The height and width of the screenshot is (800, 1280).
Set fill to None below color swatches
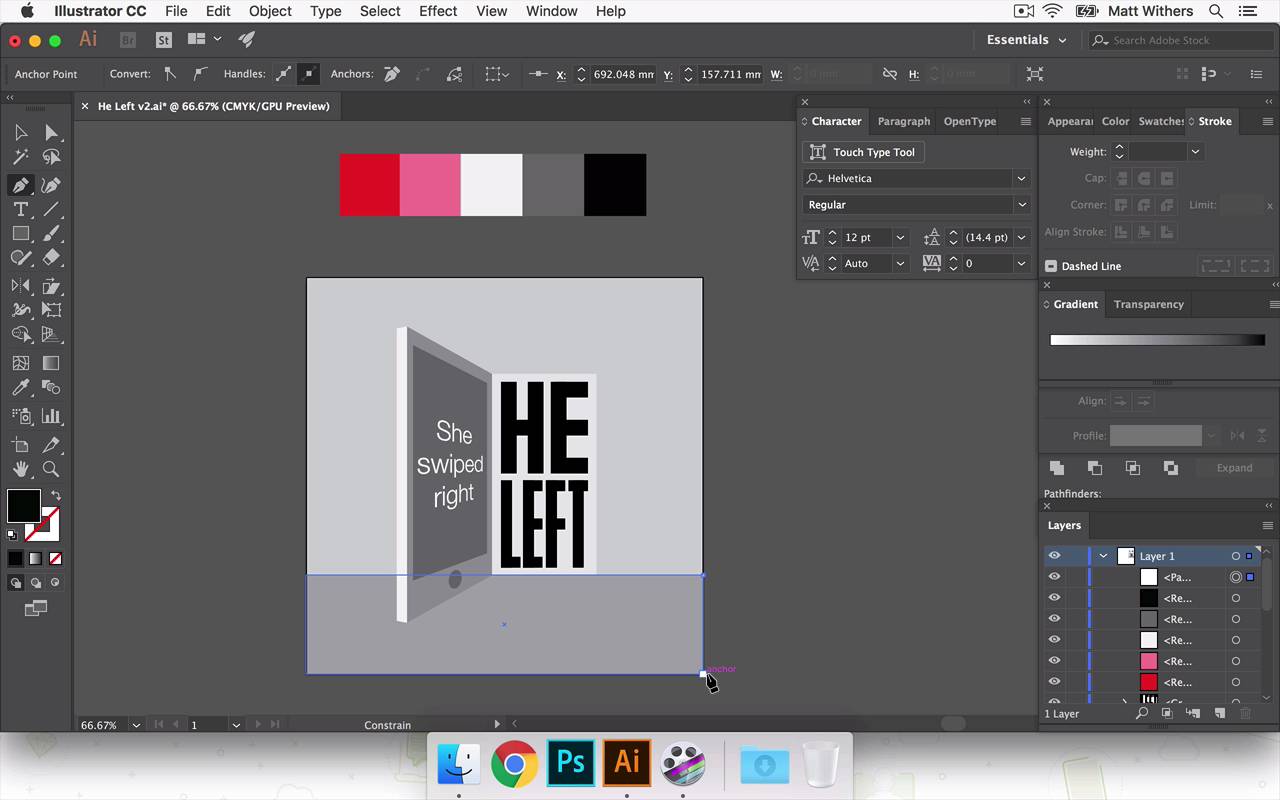(x=56, y=558)
